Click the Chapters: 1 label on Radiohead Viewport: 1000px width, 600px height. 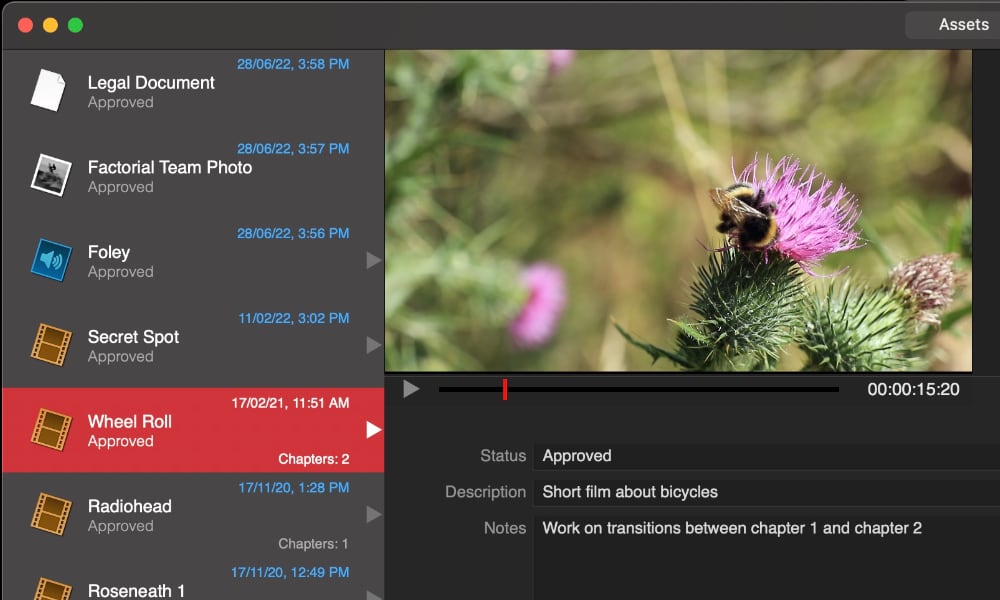coord(313,544)
